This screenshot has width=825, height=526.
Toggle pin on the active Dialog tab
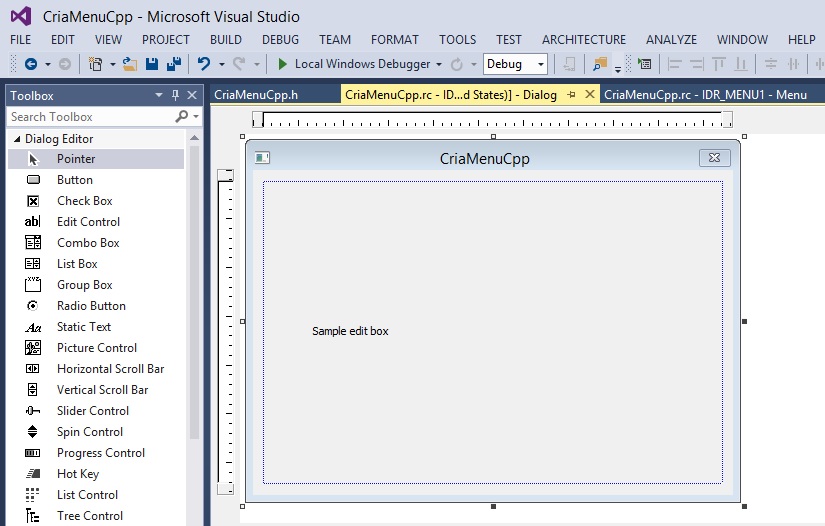point(571,95)
